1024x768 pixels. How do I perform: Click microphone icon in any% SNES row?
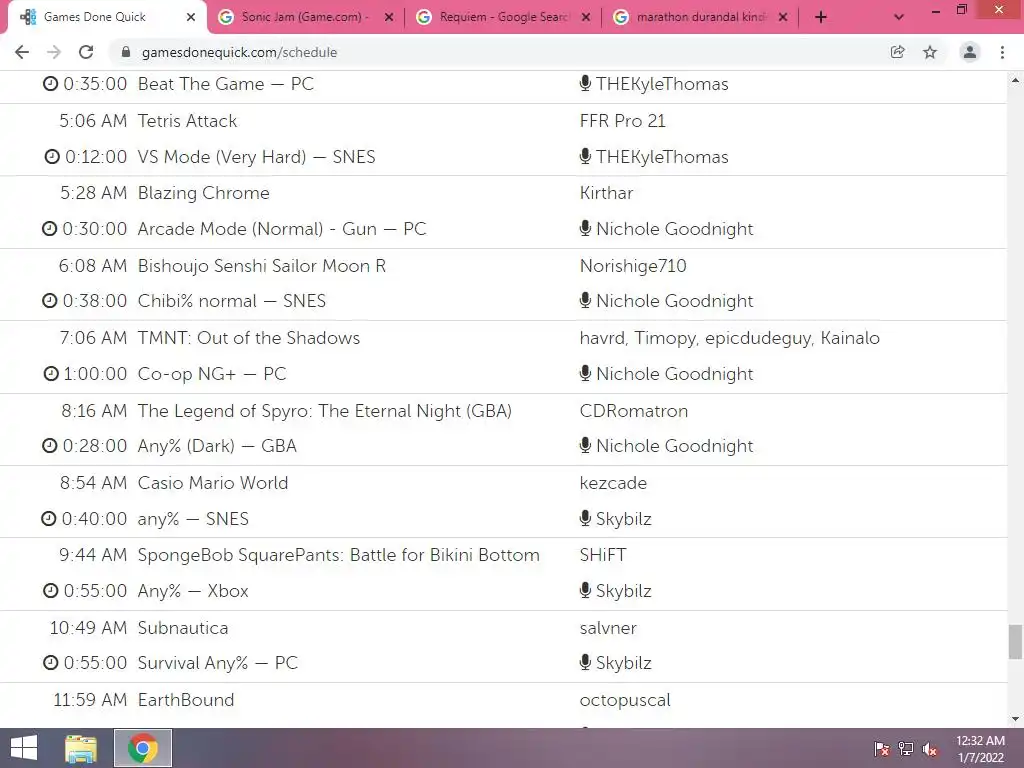point(585,518)
